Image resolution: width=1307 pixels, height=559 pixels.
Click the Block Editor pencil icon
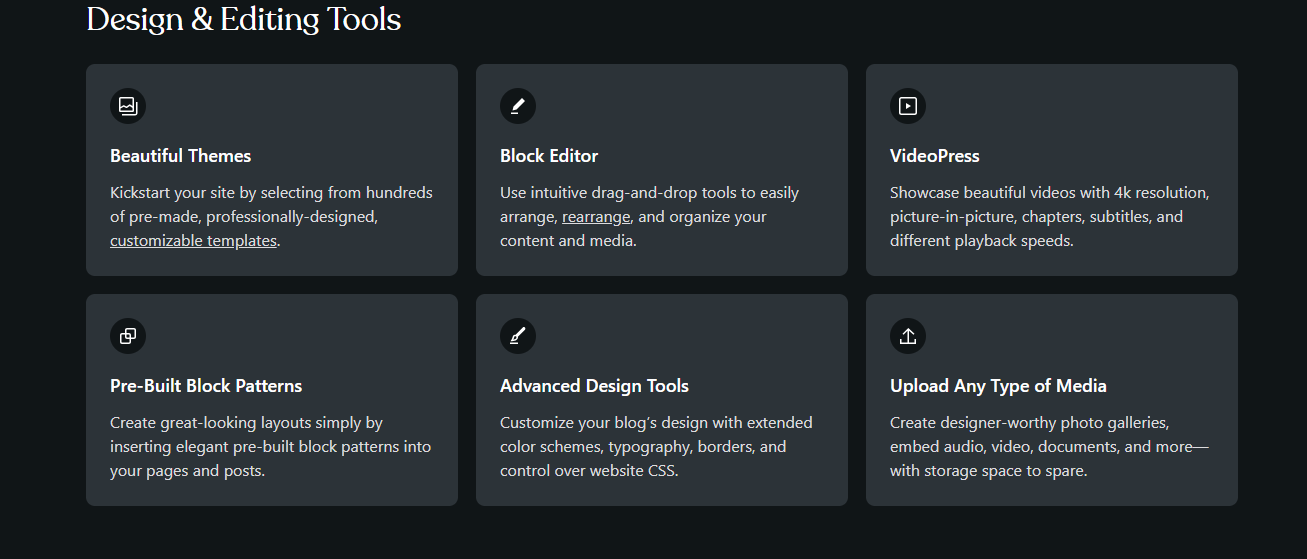point(518,106)
